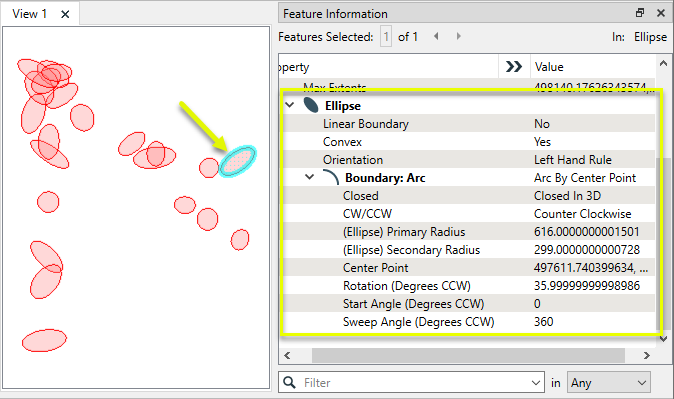Screen dimensions: 674x399
Task: Click the horizontal scrollbar right arrow
Action: pos(646,356)
